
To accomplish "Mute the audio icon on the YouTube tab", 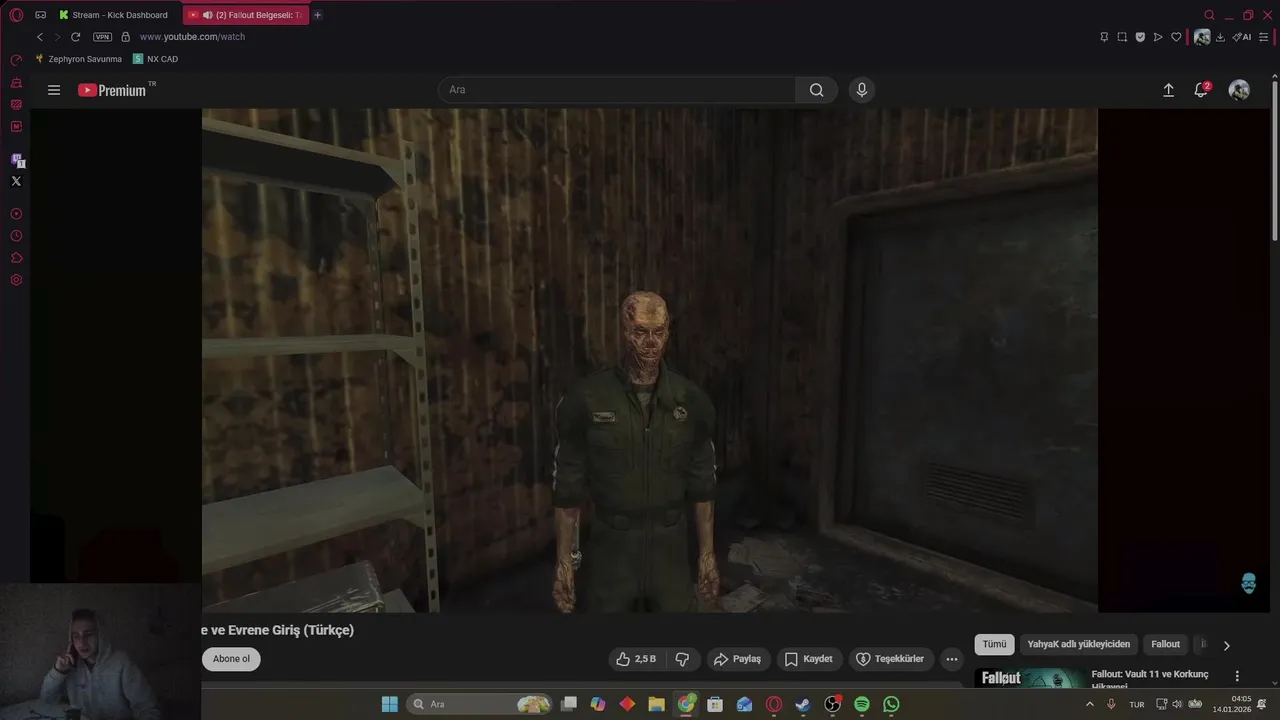I will tap(207, 15).
